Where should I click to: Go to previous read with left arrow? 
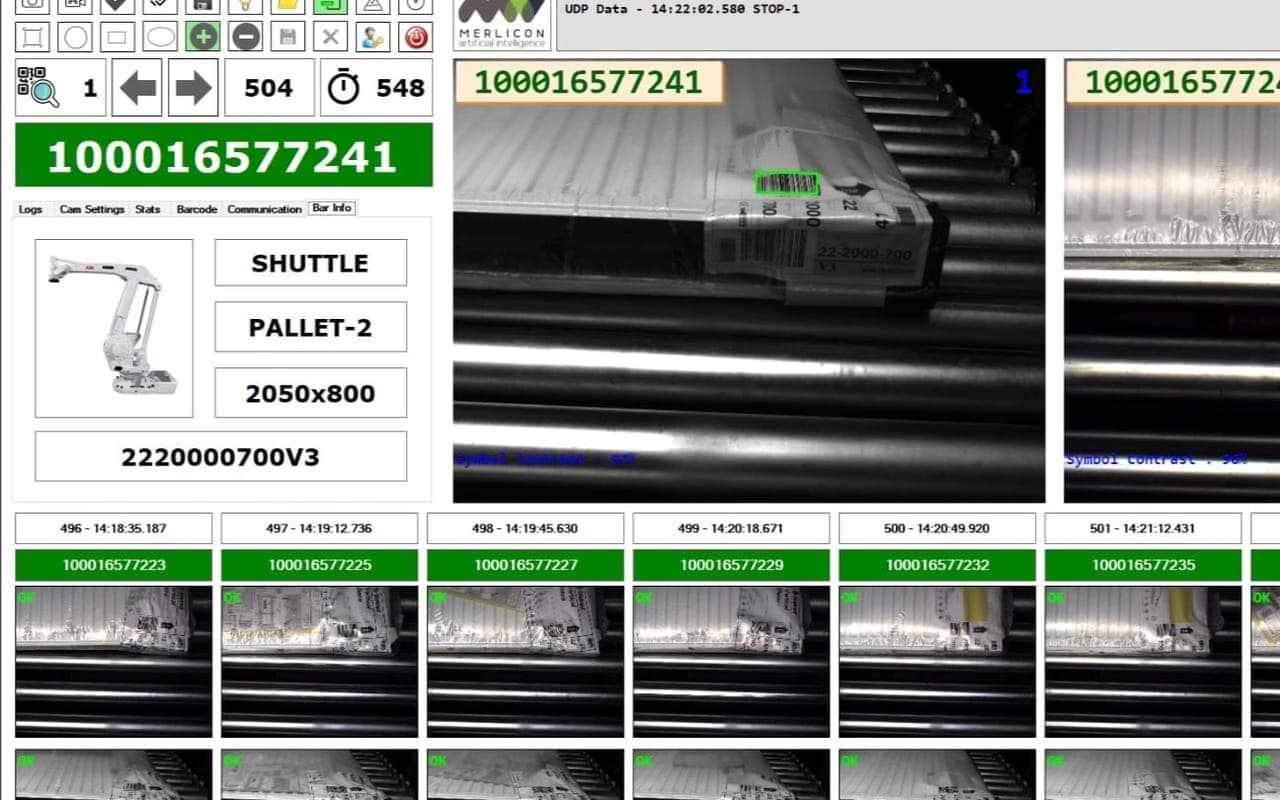[x=137, y=88]
